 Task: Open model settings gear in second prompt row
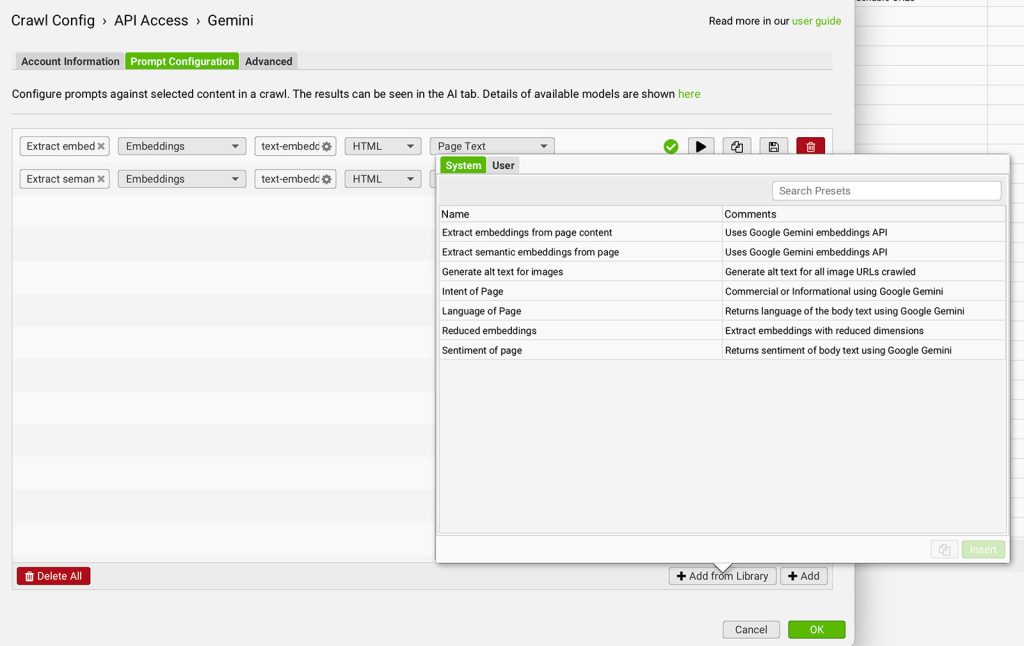coord(327,179)
